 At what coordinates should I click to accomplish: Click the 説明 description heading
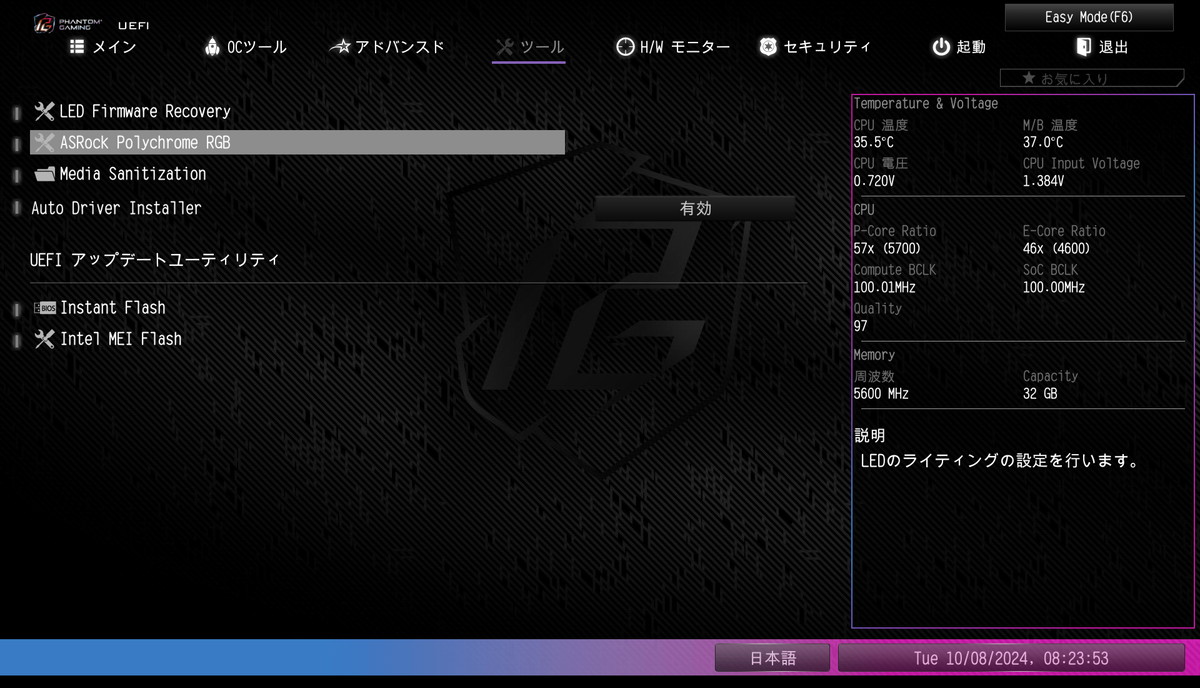[869, 436]
